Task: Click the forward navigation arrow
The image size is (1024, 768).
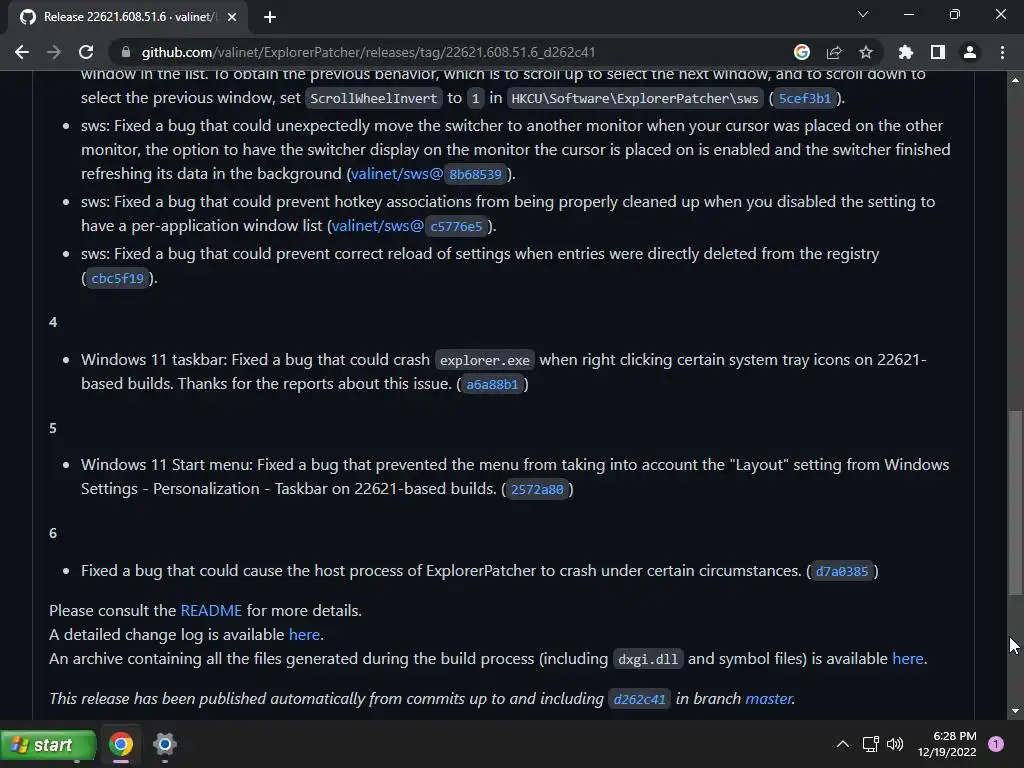Action: 54,52
